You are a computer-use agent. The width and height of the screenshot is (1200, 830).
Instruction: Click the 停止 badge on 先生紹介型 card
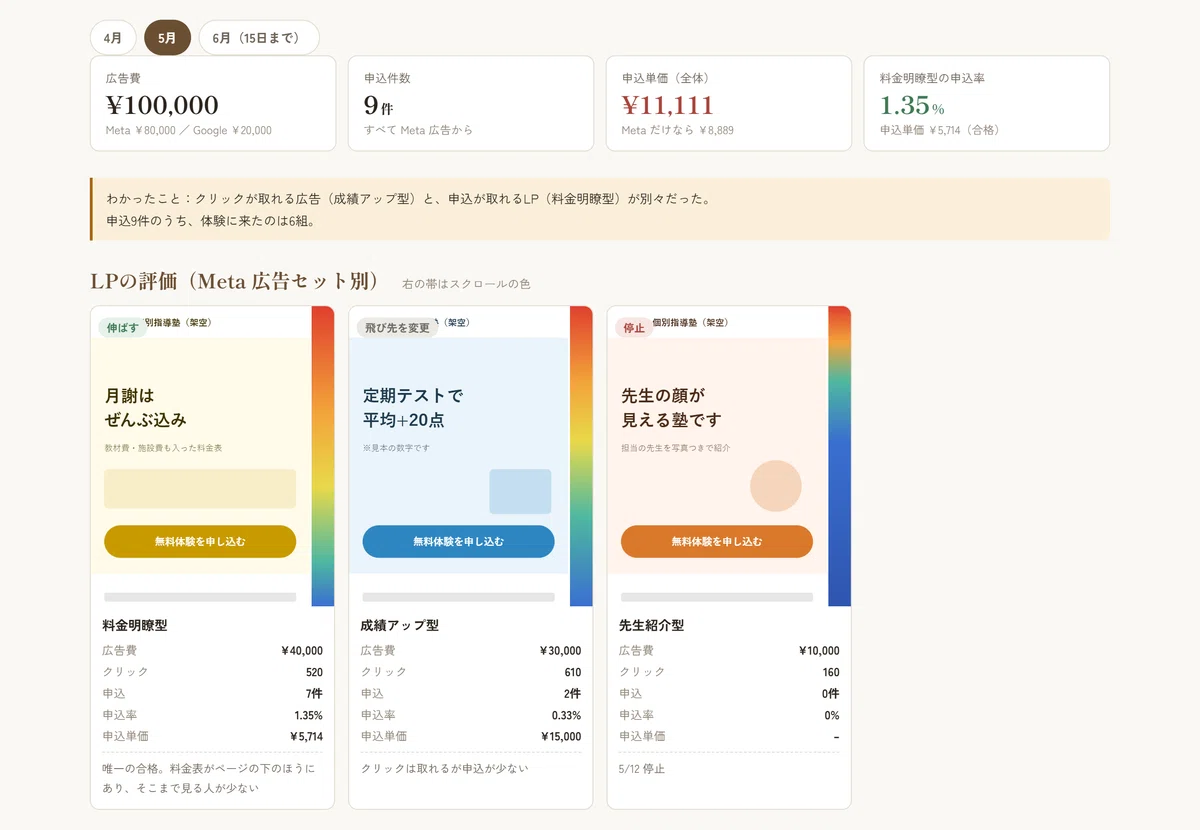(634, 328)
